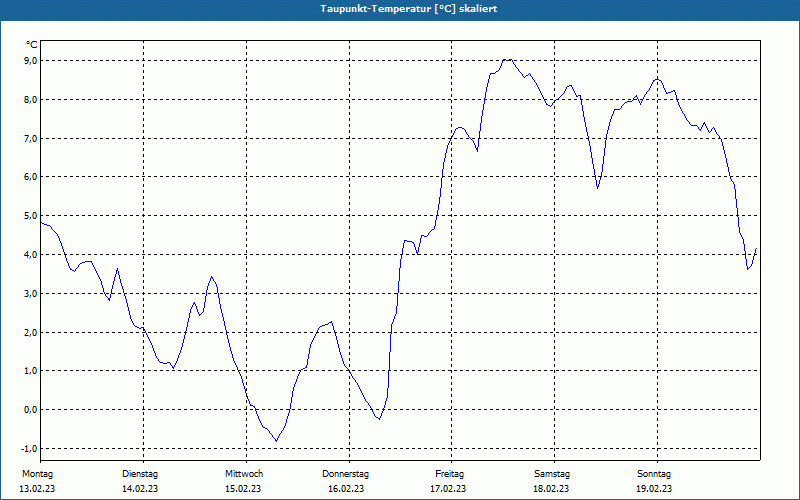800x500 pixels.
Task: Click the '15.02.23' date label
Action: pos(243,489)
